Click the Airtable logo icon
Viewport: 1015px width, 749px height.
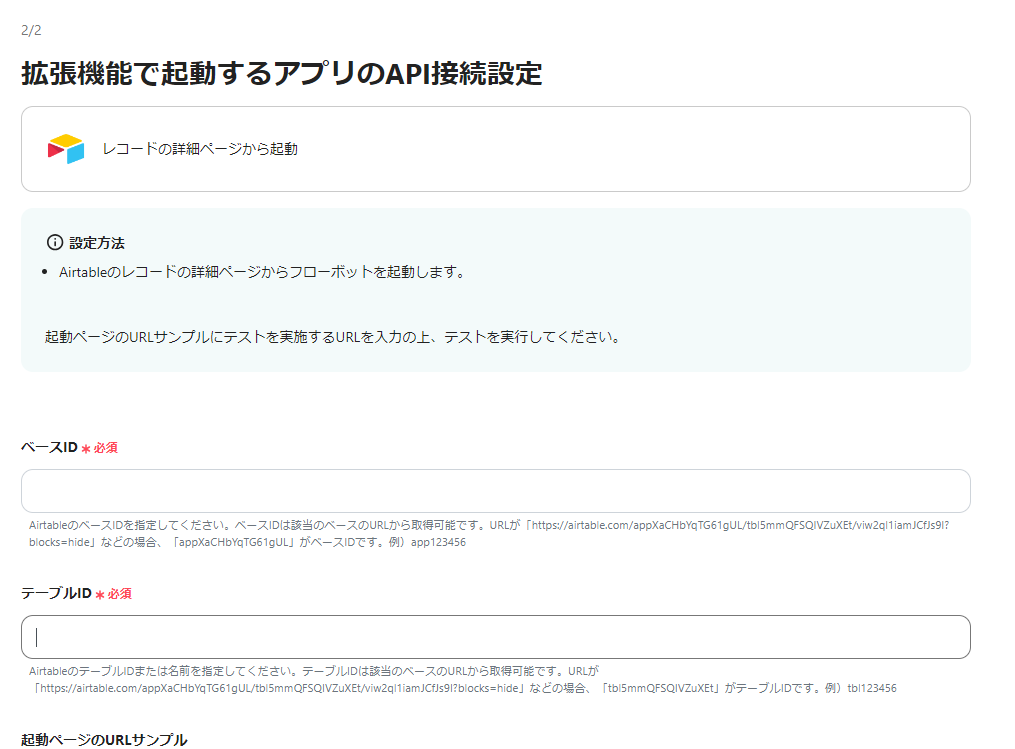pyautogui.click(x=66, y=149)
